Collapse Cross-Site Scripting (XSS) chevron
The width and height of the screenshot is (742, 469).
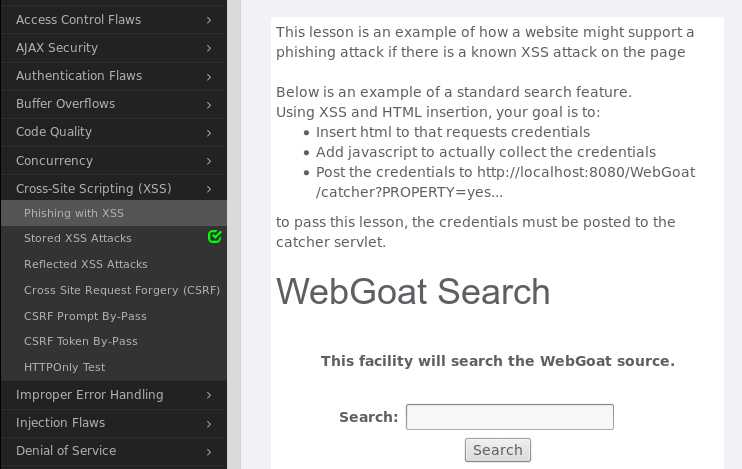coord(209,189)
